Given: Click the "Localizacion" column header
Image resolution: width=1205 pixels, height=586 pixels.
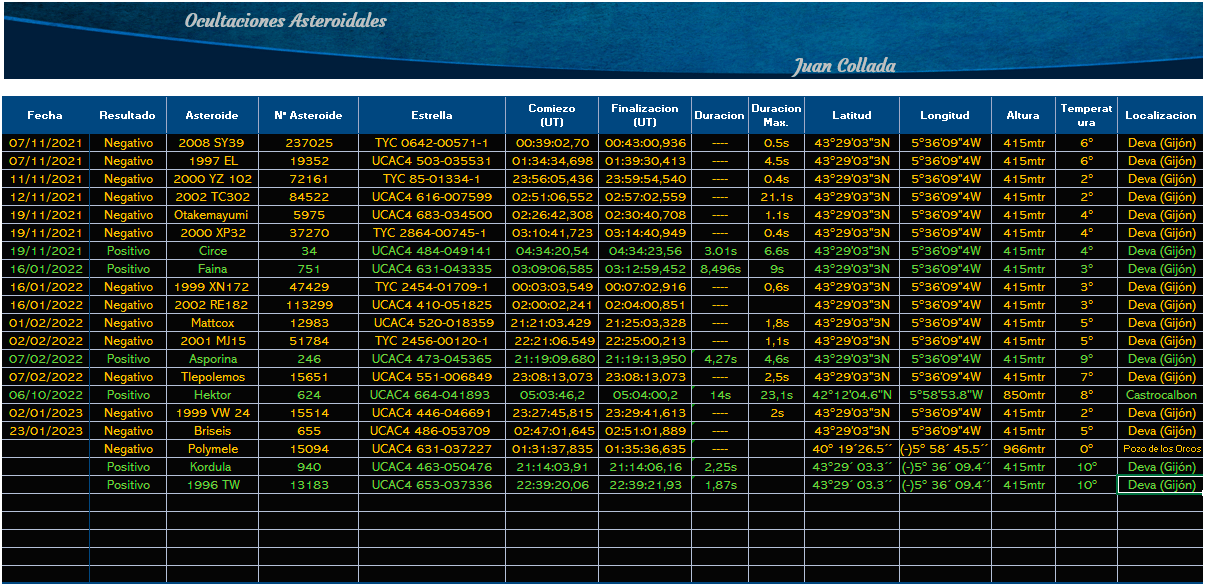Looking at the screenshot, I should 1160,116.
